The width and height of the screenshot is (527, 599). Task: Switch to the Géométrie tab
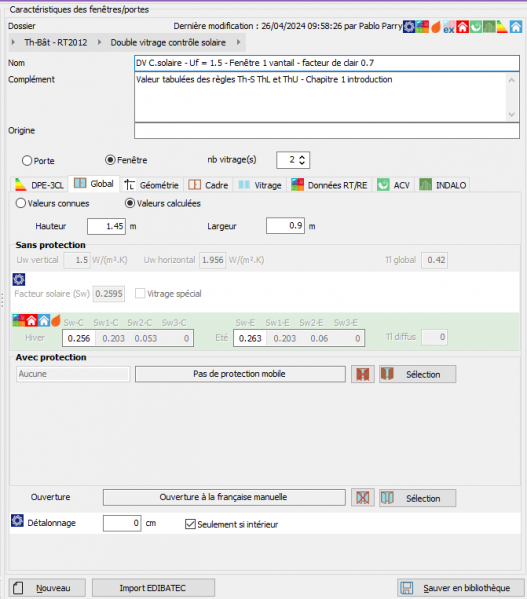[152, 185]
